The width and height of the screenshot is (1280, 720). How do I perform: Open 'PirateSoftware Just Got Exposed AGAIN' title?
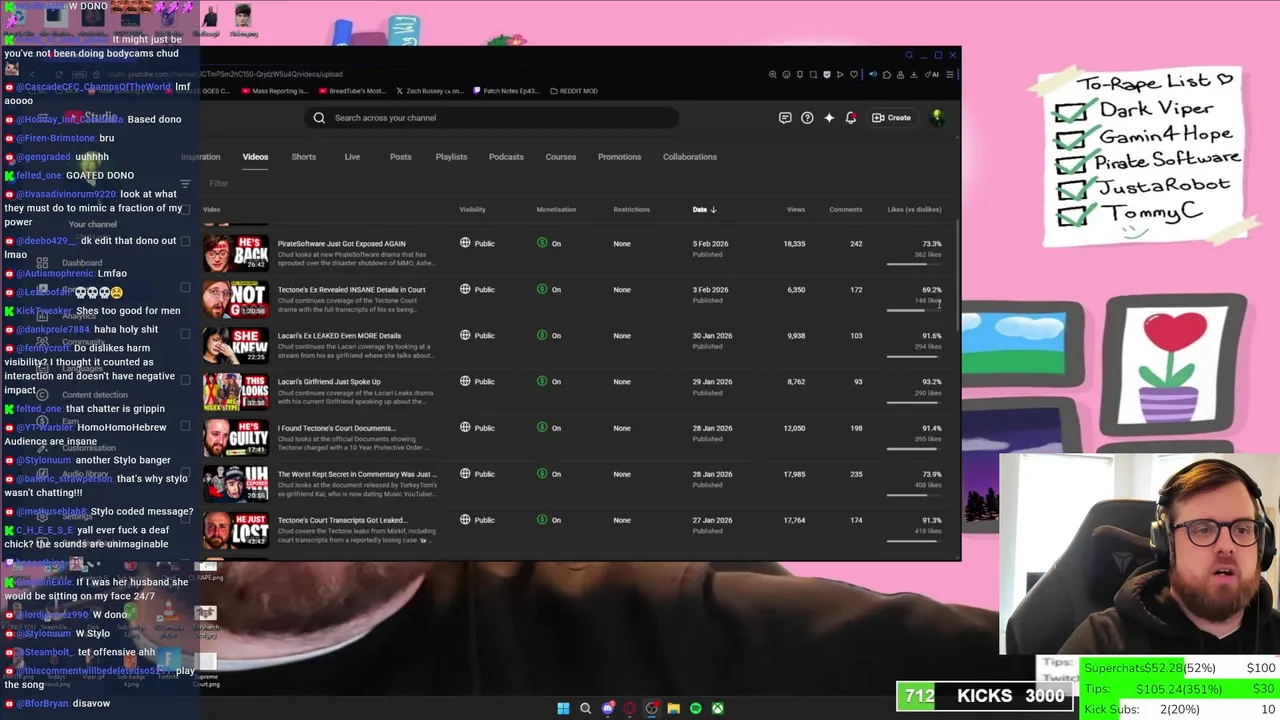coord(342,244)
